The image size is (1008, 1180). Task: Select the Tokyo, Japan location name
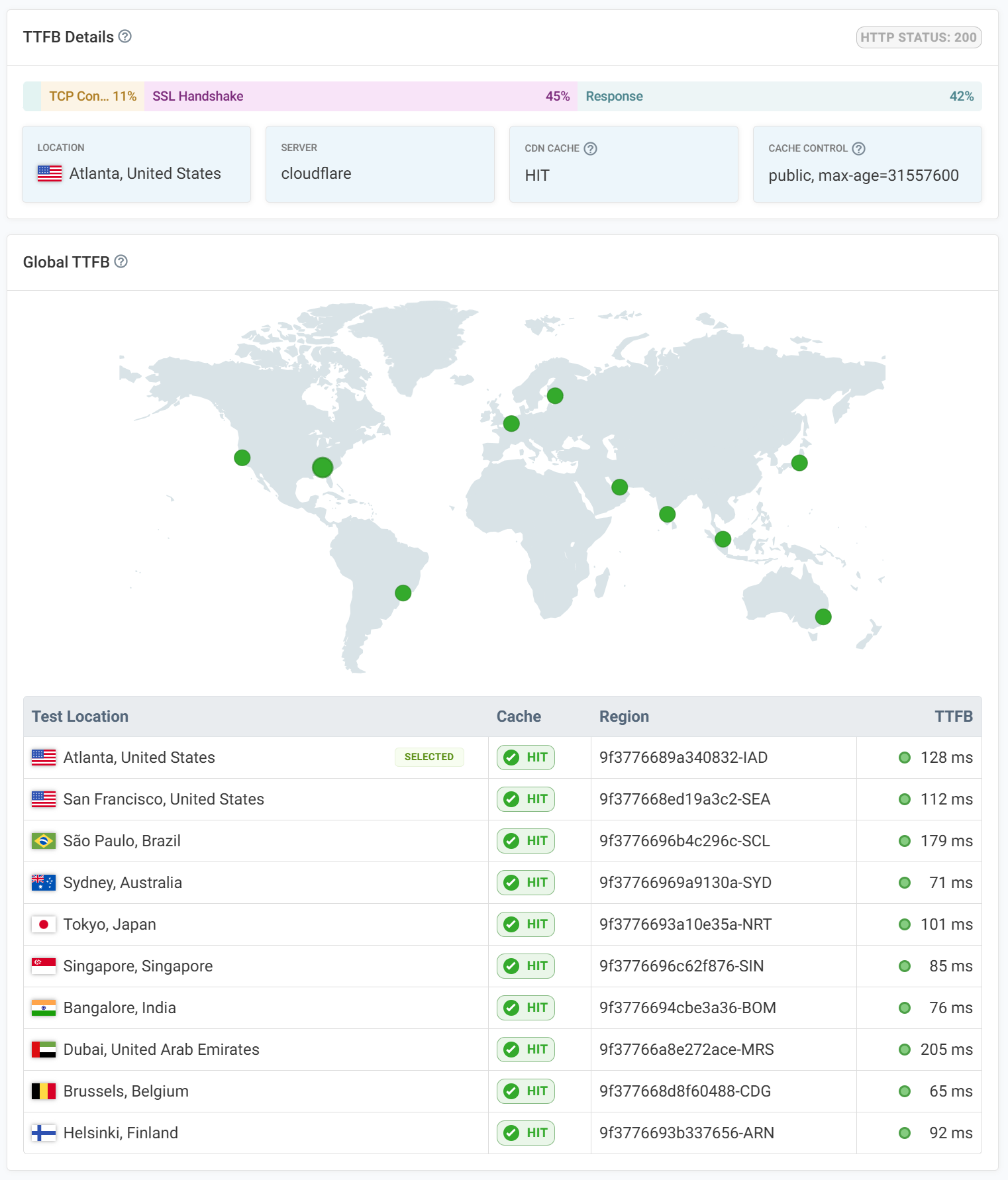(x=110, y=924)
